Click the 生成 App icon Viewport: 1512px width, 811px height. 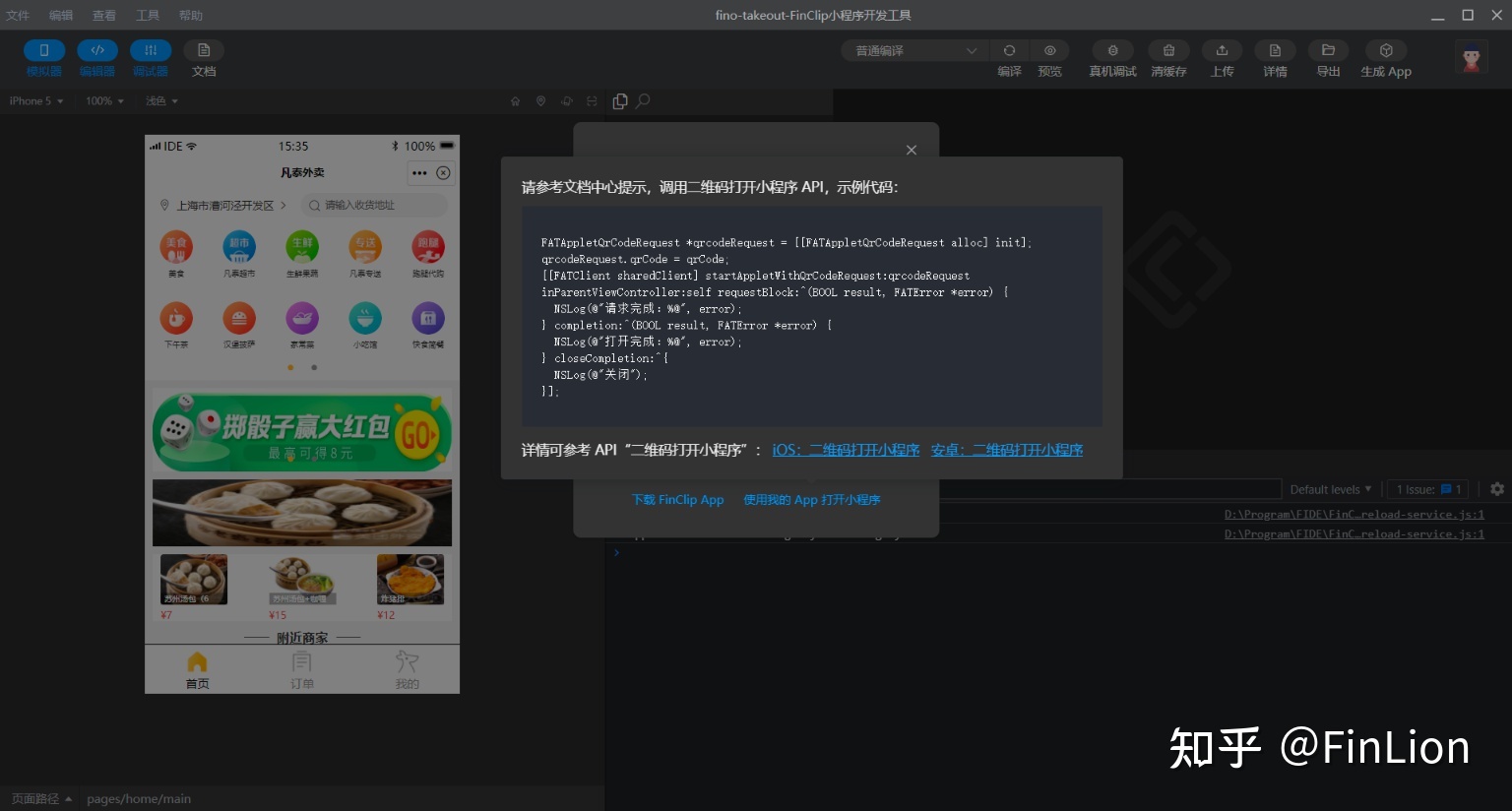[1386, 50]
